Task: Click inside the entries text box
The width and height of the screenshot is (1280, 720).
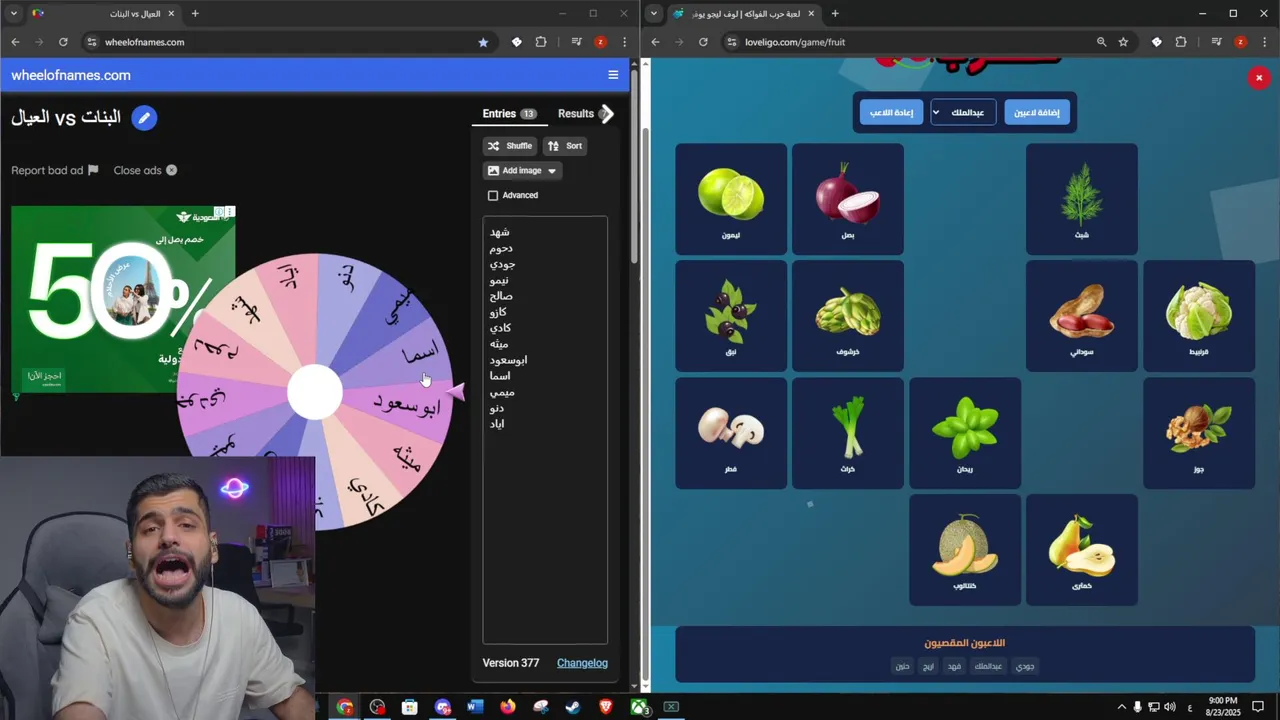Action: [x=545, y=430]
